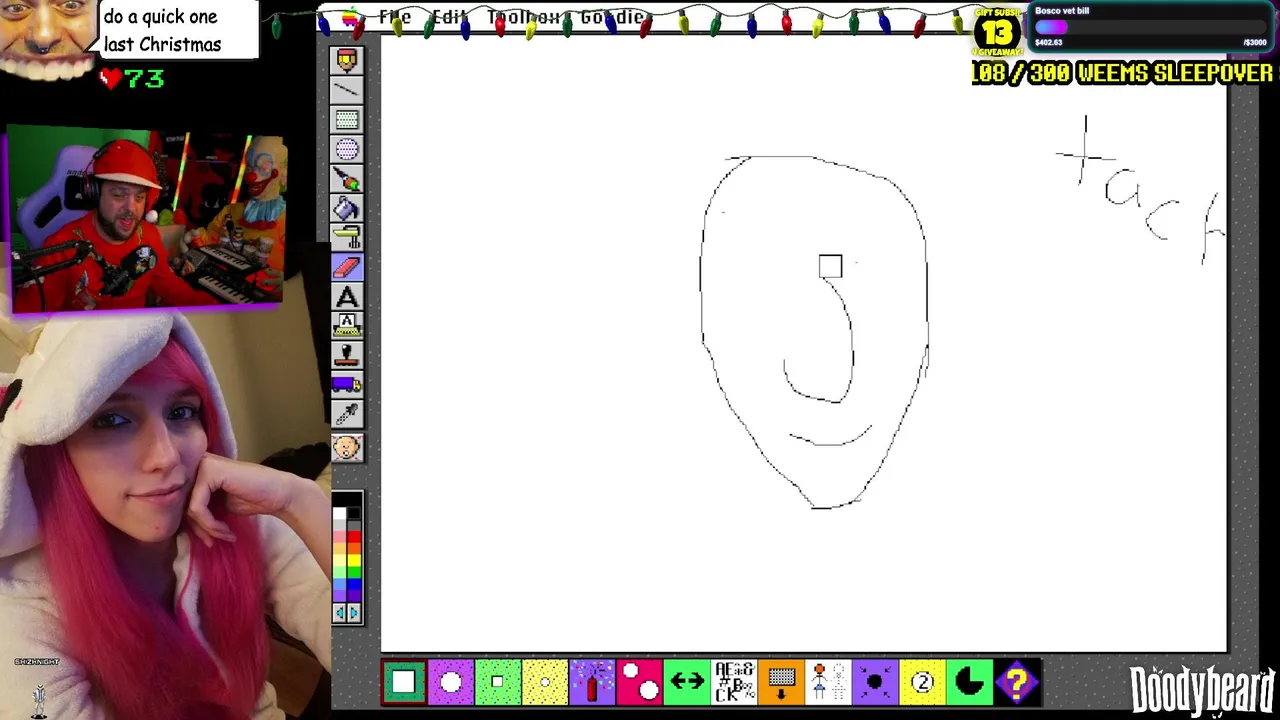Choose the firecracker eraser option
The width and height of the screenshot is (1280, 720).
pyautogui.click(x=592, y=683)
